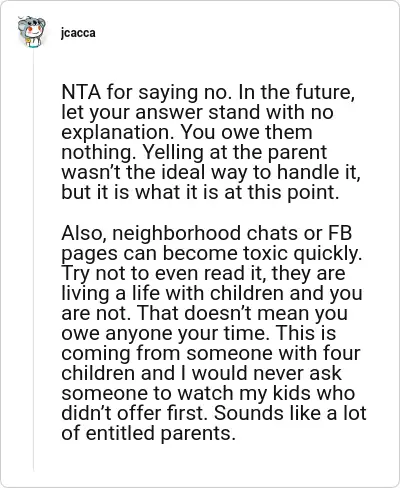This screenshot has height=488, width=400.
Task: Click the text 'Yelling at the parent'
Action: (235, 152)
